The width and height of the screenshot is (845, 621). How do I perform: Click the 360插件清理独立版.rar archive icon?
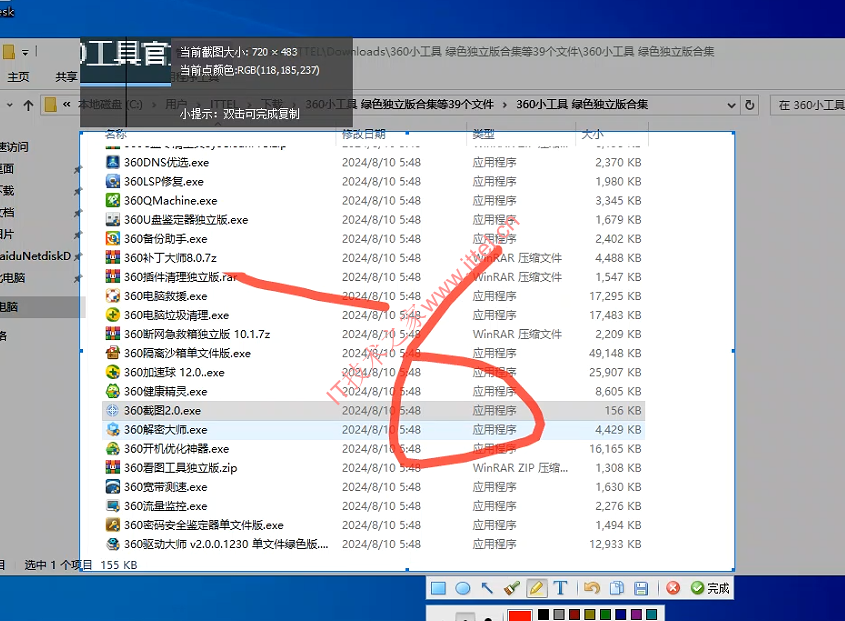(113, 277)
